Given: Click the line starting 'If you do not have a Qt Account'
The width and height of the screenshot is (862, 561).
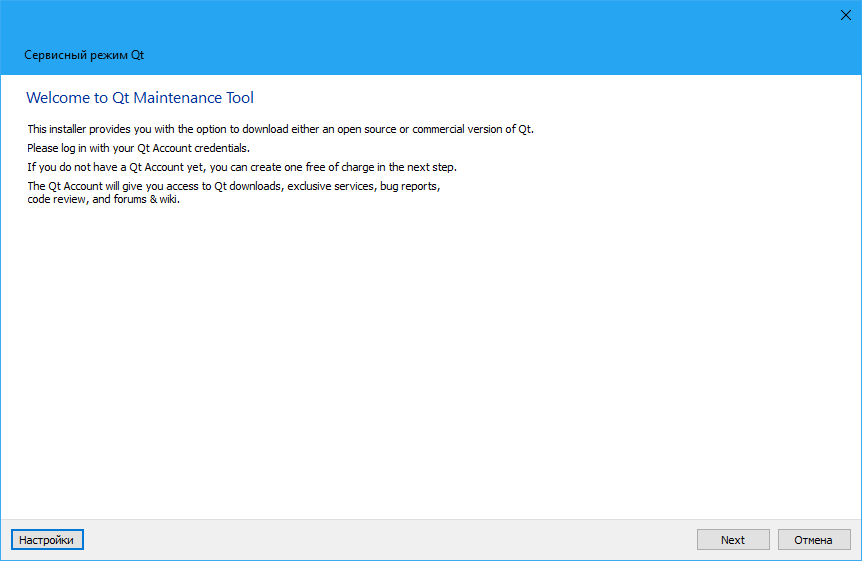Looking at the screenshot, I should pos(242,167).
